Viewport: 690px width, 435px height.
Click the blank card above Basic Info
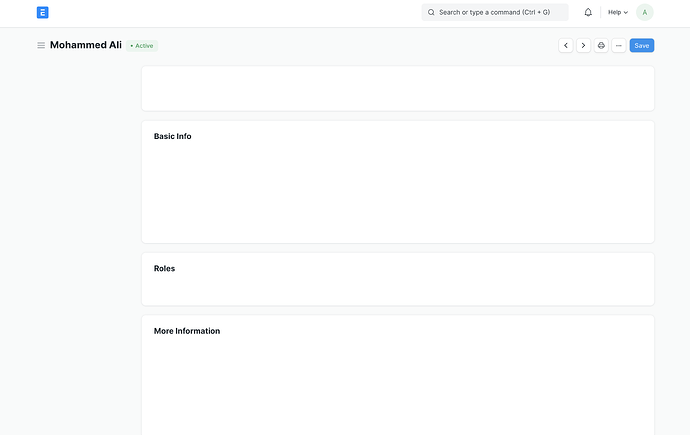(x=397, y=88)
